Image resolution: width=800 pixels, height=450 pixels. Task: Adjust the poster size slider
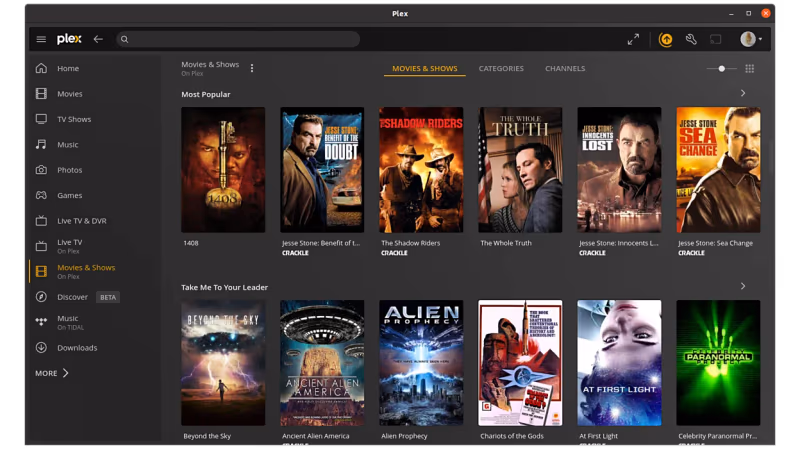(721, 68)
